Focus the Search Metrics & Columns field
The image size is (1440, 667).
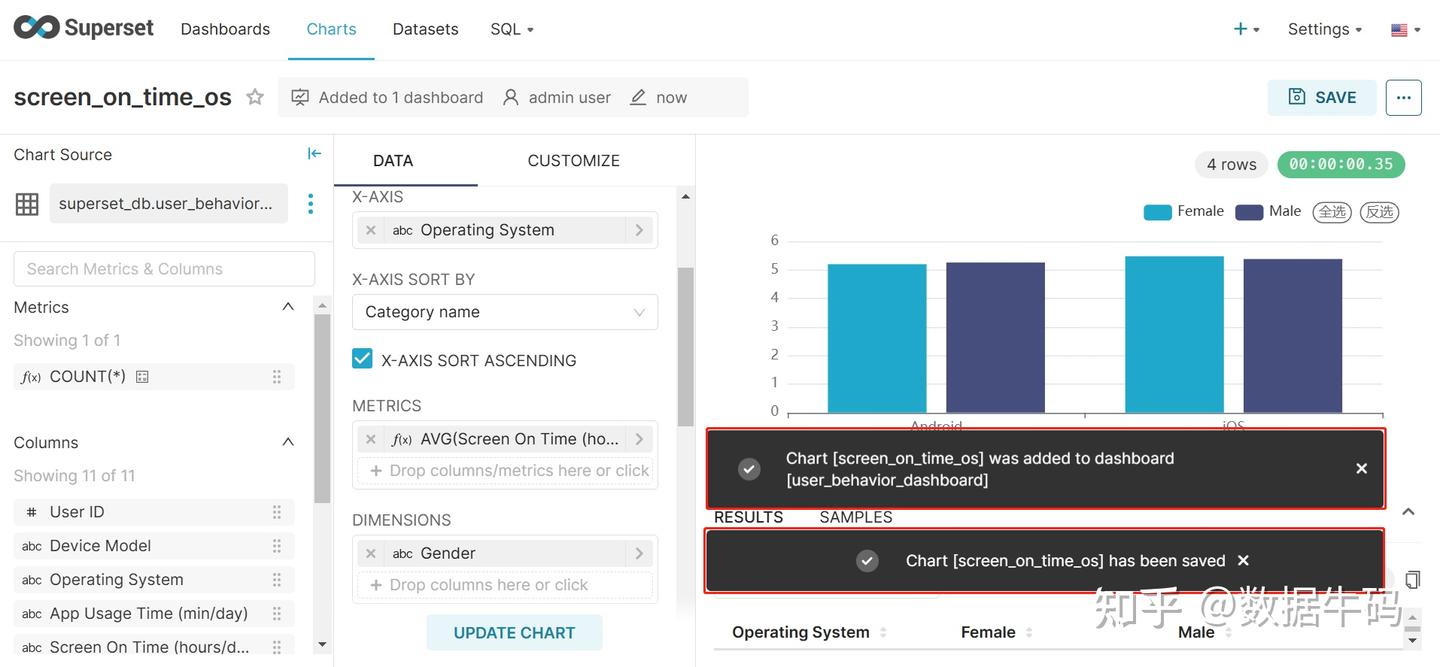(x=164, y=269)
